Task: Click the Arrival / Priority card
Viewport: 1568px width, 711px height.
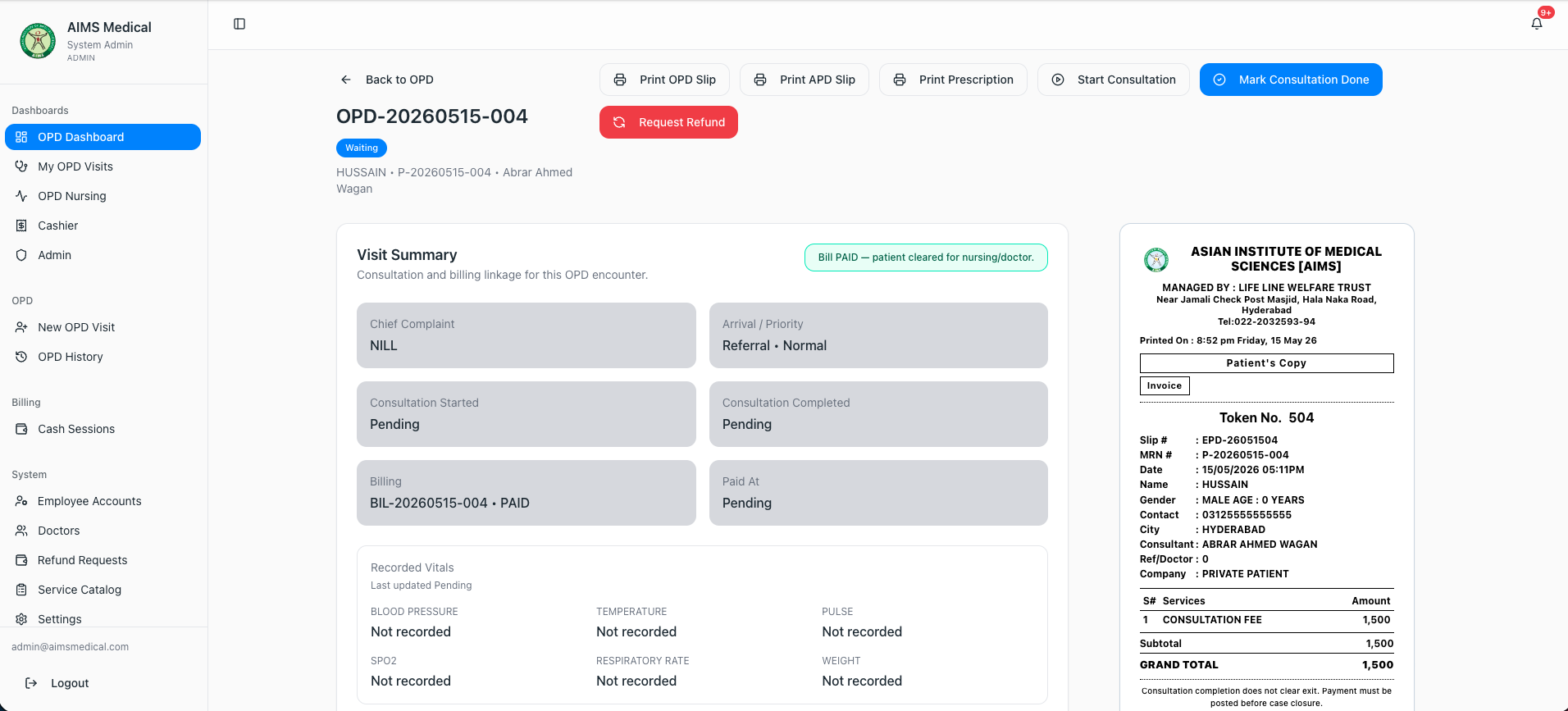Action: tap(878, 335)
